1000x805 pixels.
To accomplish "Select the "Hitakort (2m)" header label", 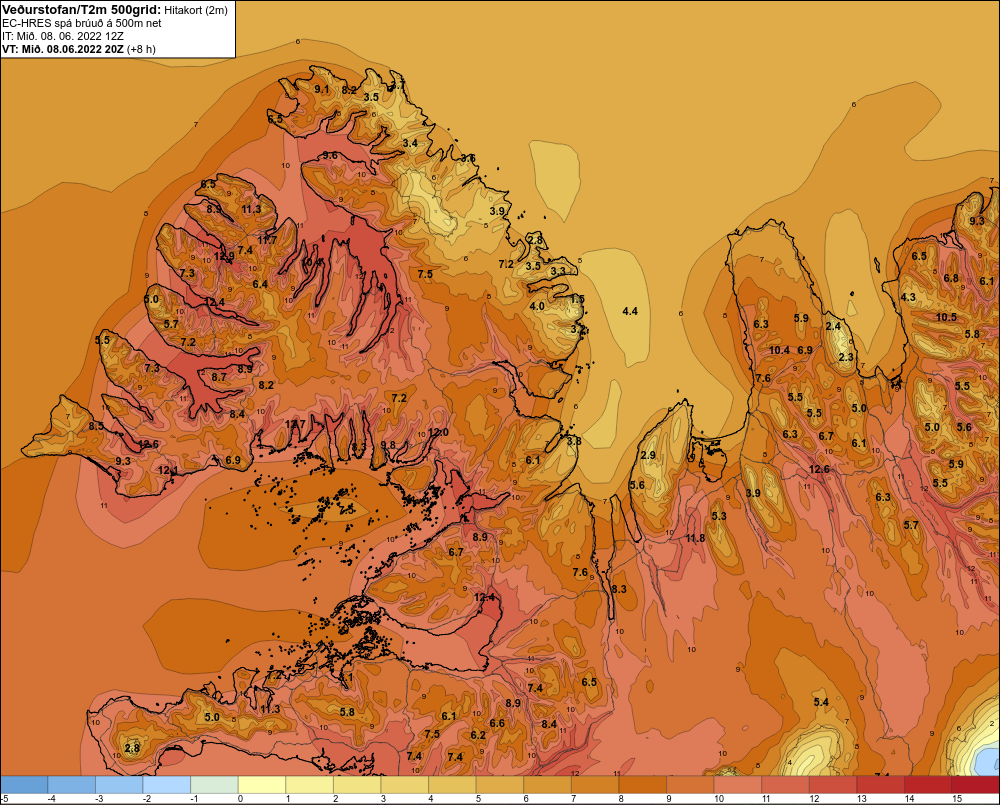I will pos(196,10).
